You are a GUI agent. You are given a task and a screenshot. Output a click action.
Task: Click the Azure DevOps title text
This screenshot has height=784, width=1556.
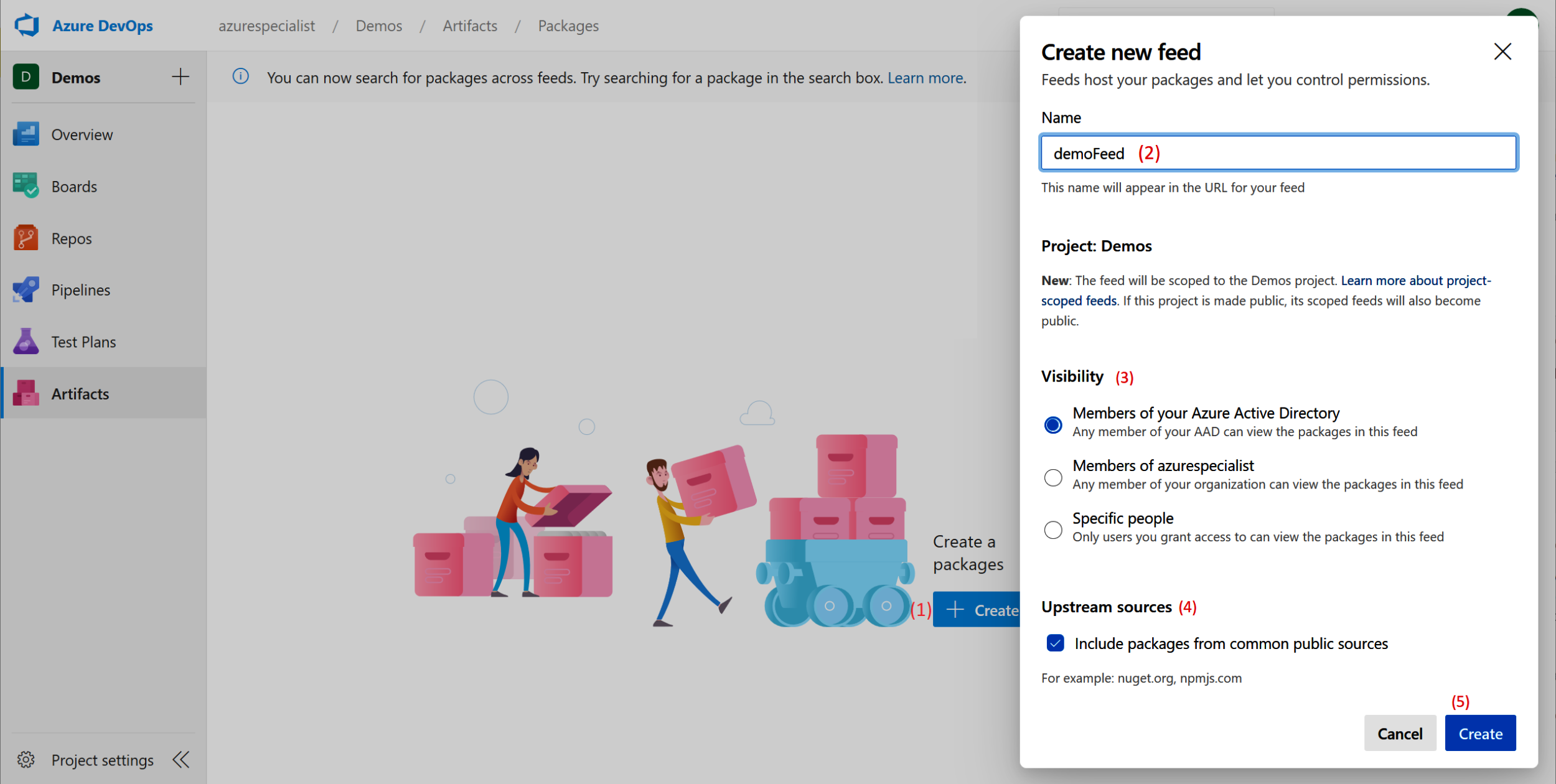[x=103, y=26]
